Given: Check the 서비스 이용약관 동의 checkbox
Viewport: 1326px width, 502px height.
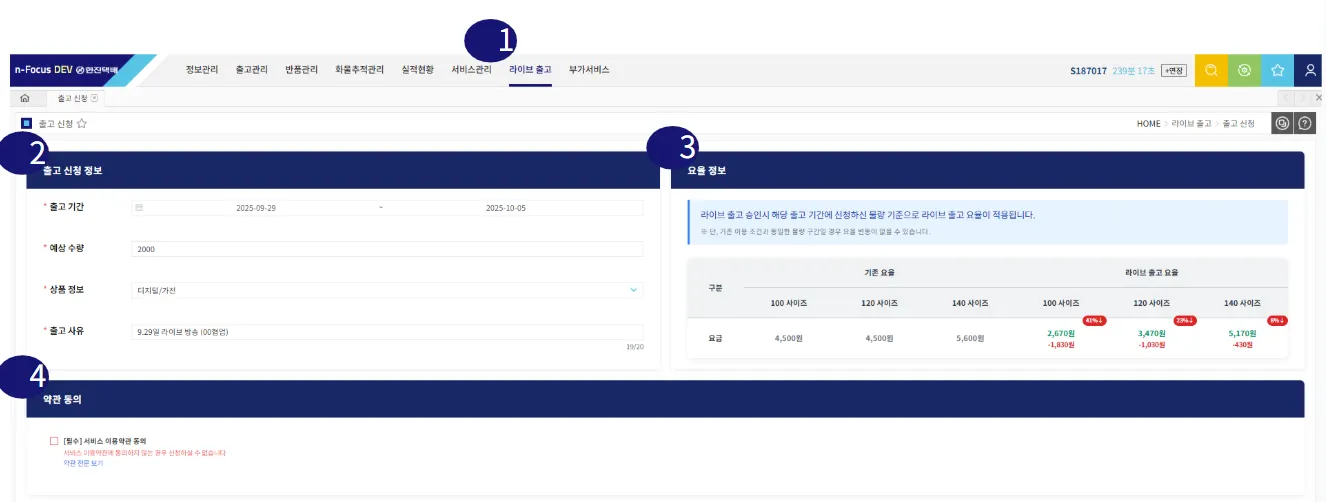Looking at the screenshot, I should coord(54,440).
